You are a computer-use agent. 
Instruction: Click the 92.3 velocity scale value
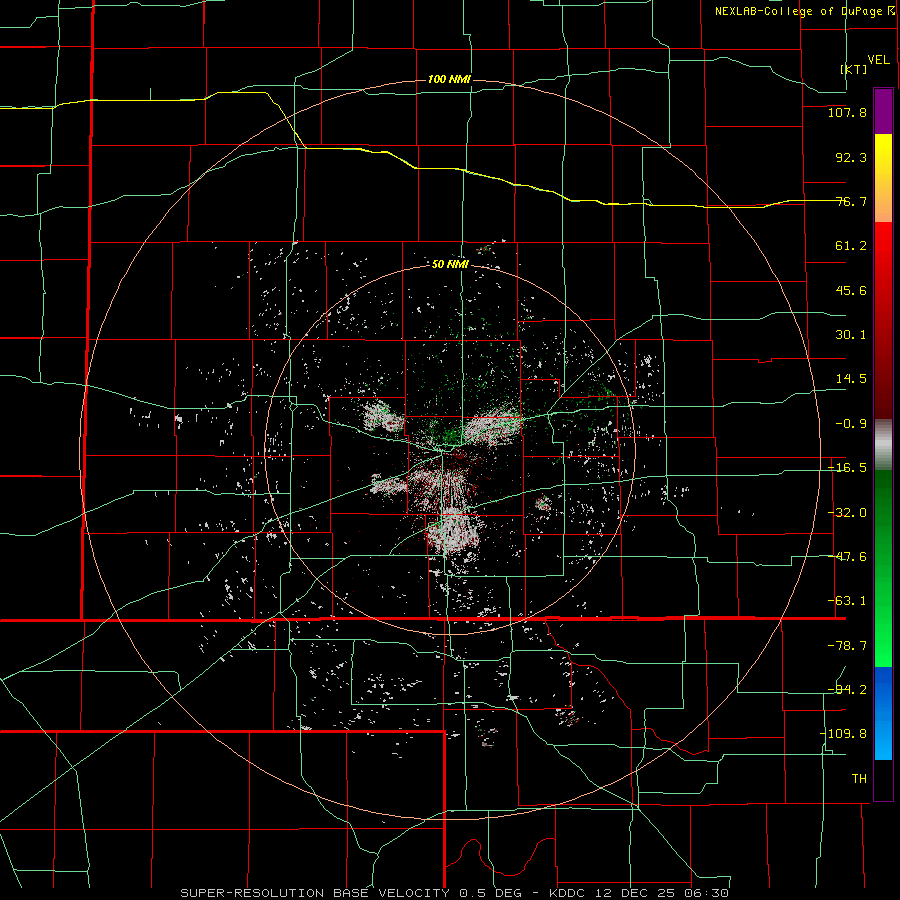(851, 157)
